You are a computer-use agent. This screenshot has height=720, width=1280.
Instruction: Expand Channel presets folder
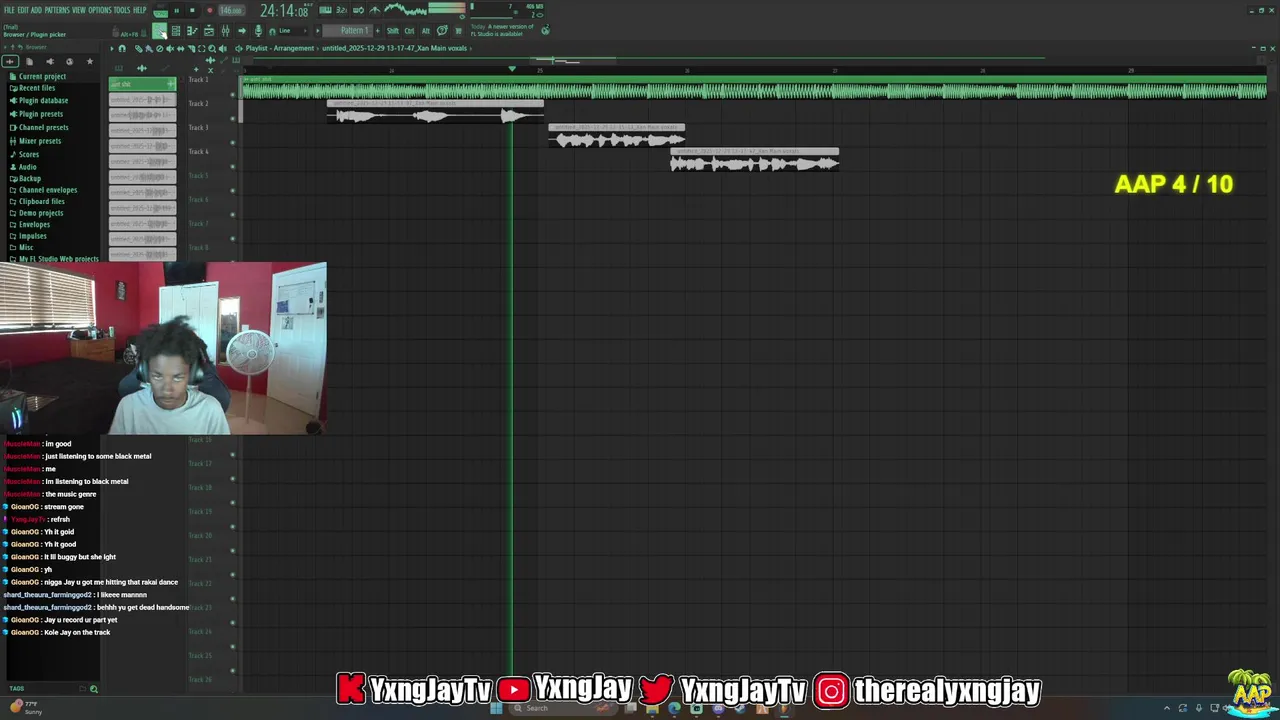coord(43,127)
